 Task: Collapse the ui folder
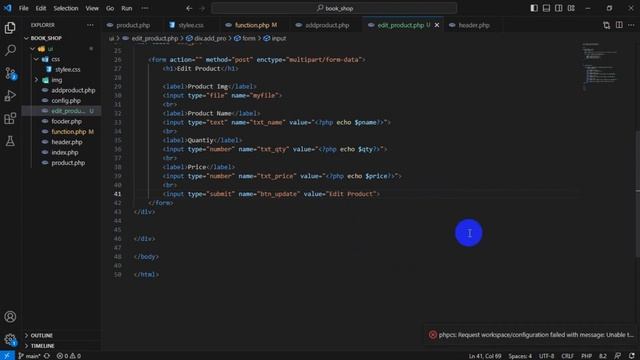pos(33,49)
